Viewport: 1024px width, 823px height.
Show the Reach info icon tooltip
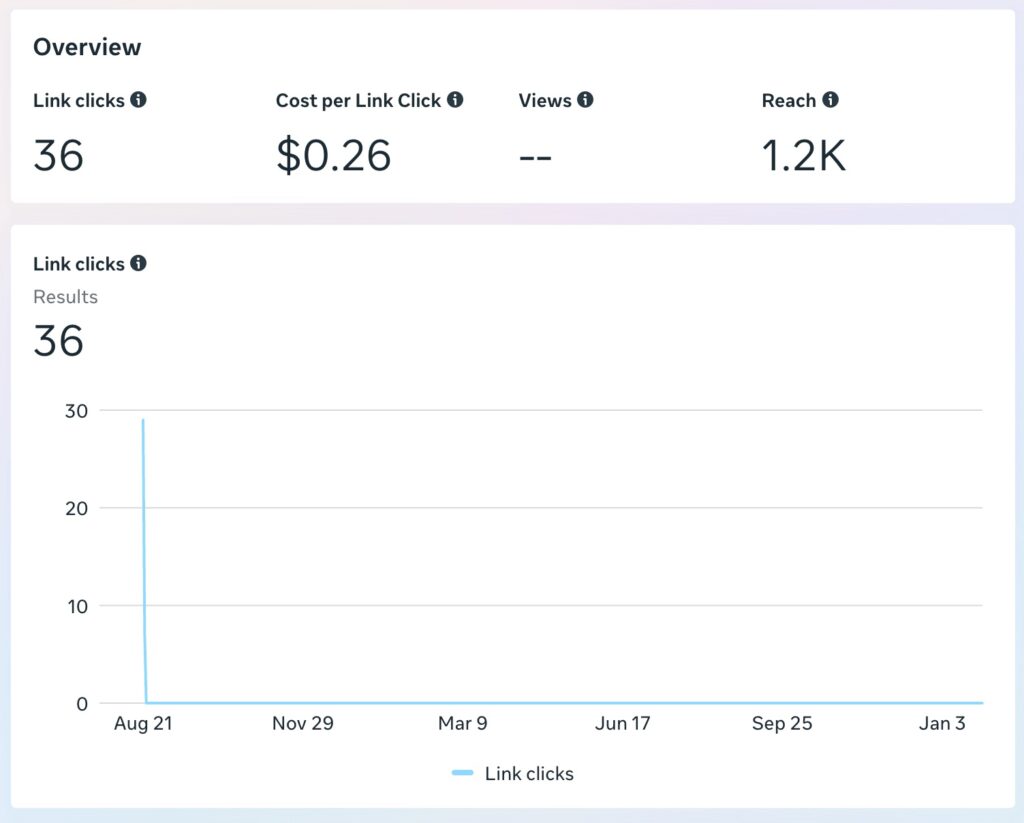[830, 100]
